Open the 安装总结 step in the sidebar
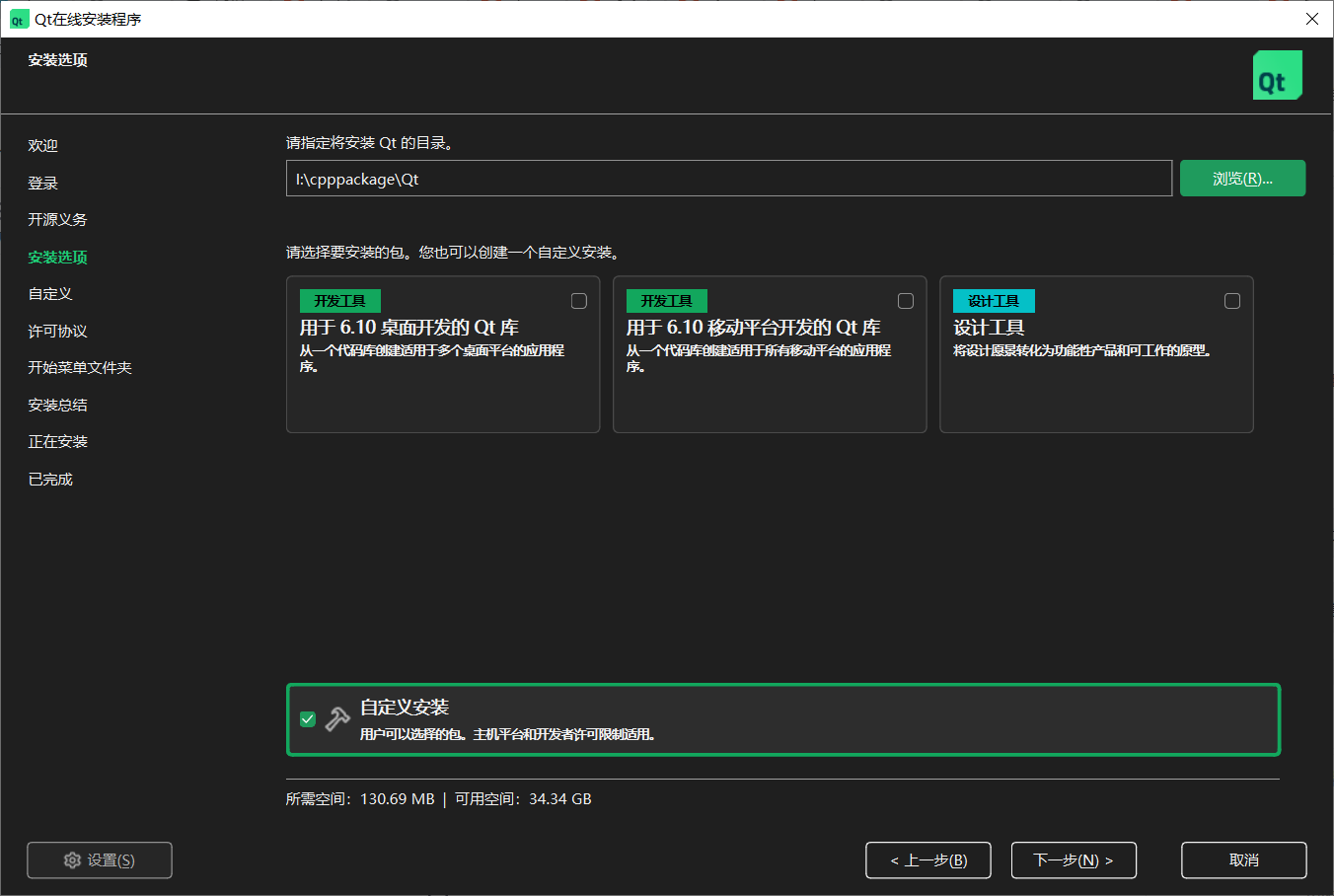 [57, 405]
